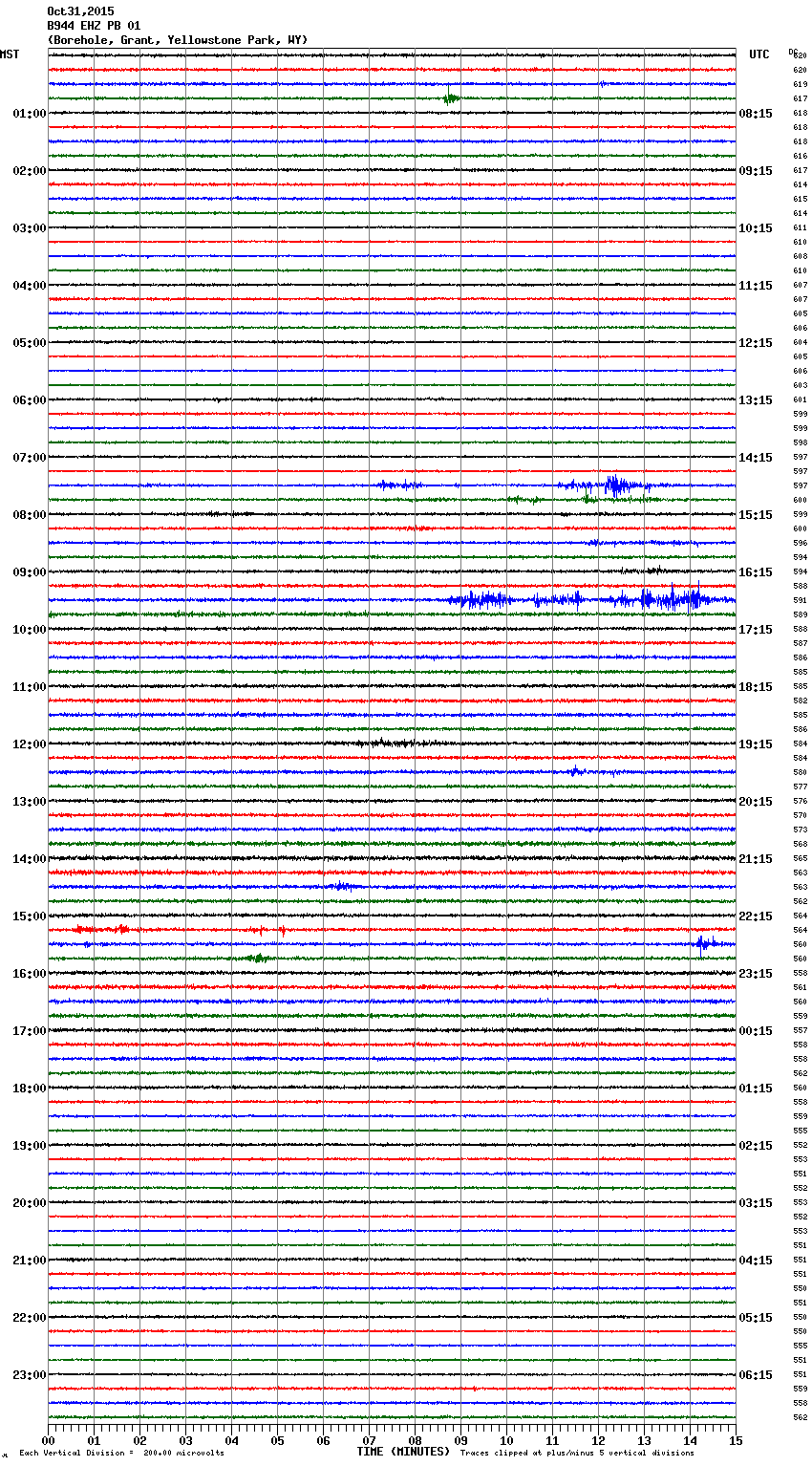This screenshot has height=1466, width=812.
Task: Click the 01:15 UTC time label
Action: tap(756, 1089)
